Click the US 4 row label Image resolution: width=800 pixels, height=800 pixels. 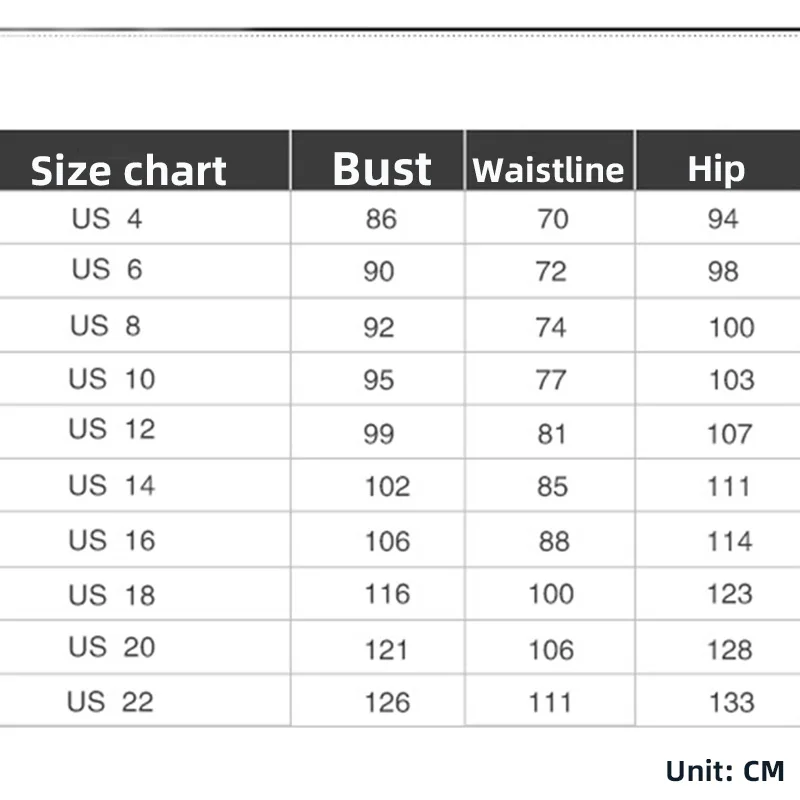[x=107, y=219]
